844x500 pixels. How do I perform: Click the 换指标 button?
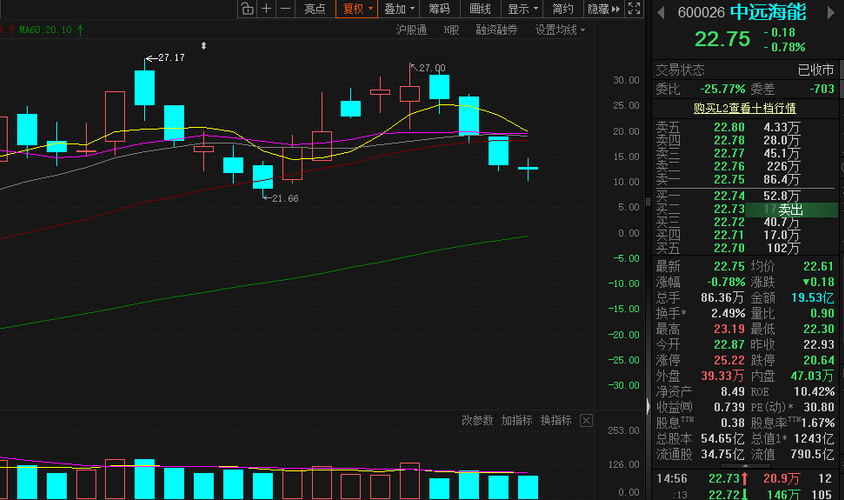[x=556, y=420]
